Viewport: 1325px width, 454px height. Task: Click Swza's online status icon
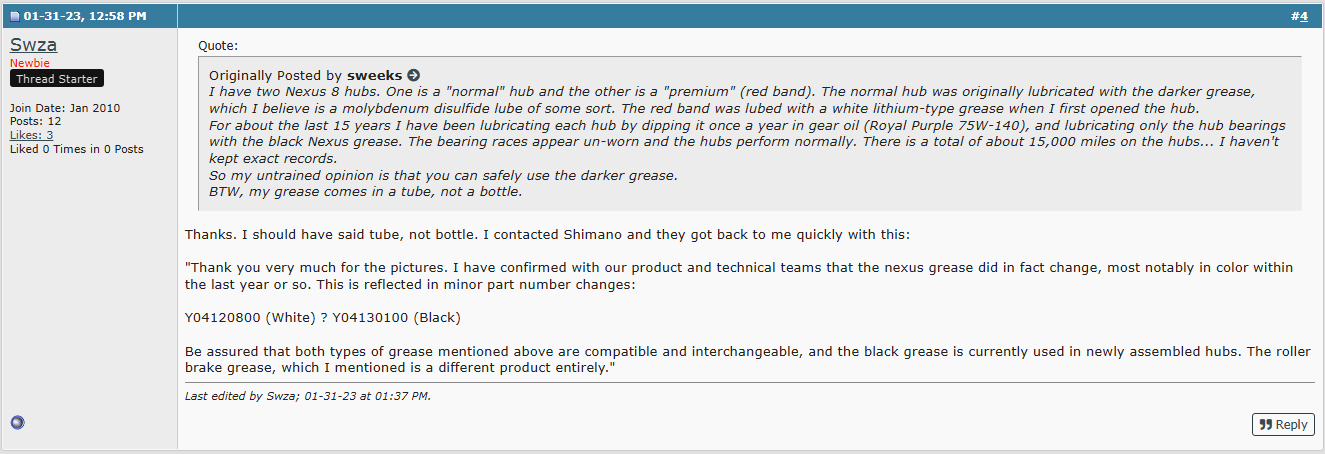click(17, 423)
